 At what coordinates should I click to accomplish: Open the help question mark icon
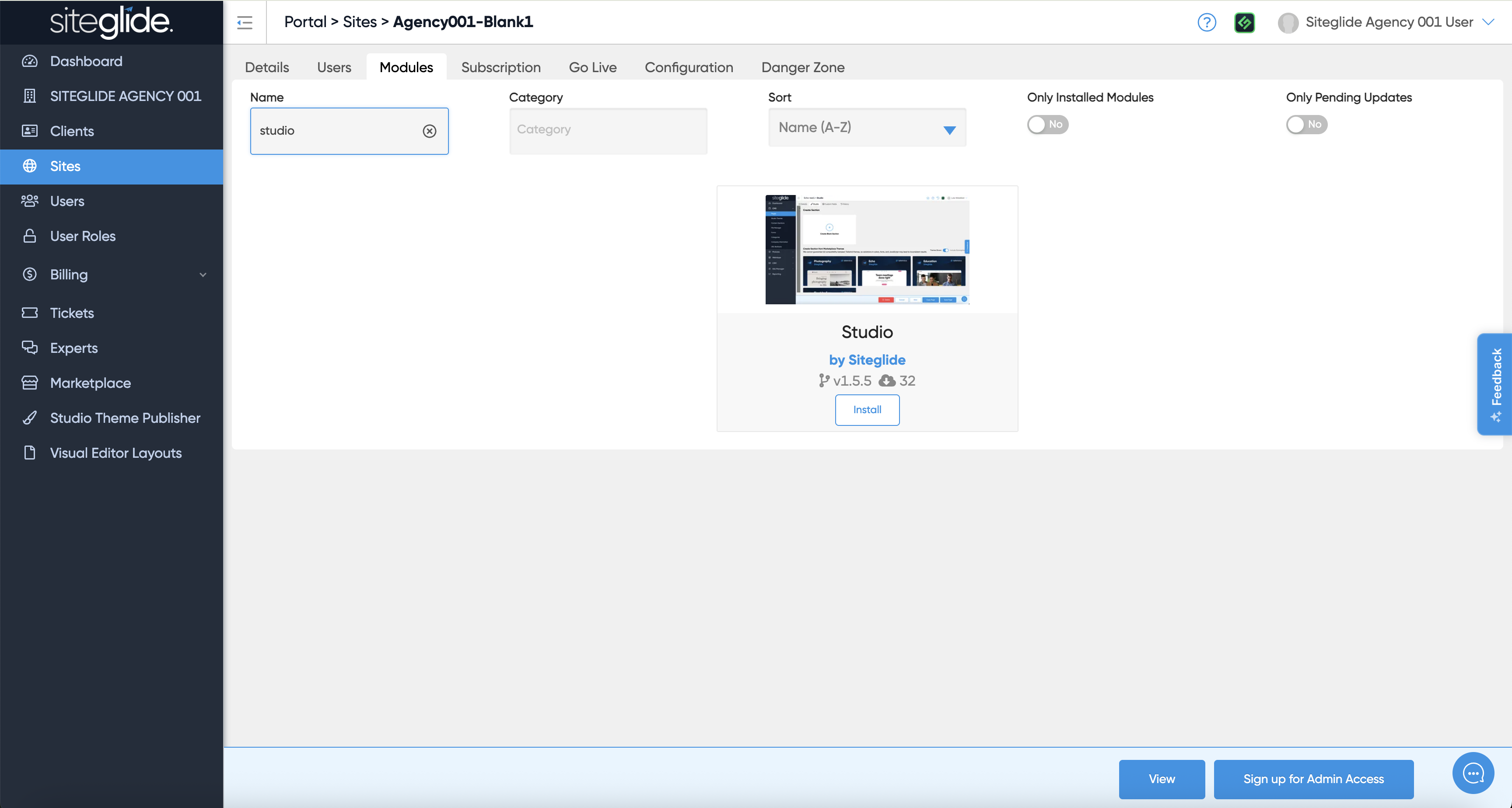[1206, 22]
